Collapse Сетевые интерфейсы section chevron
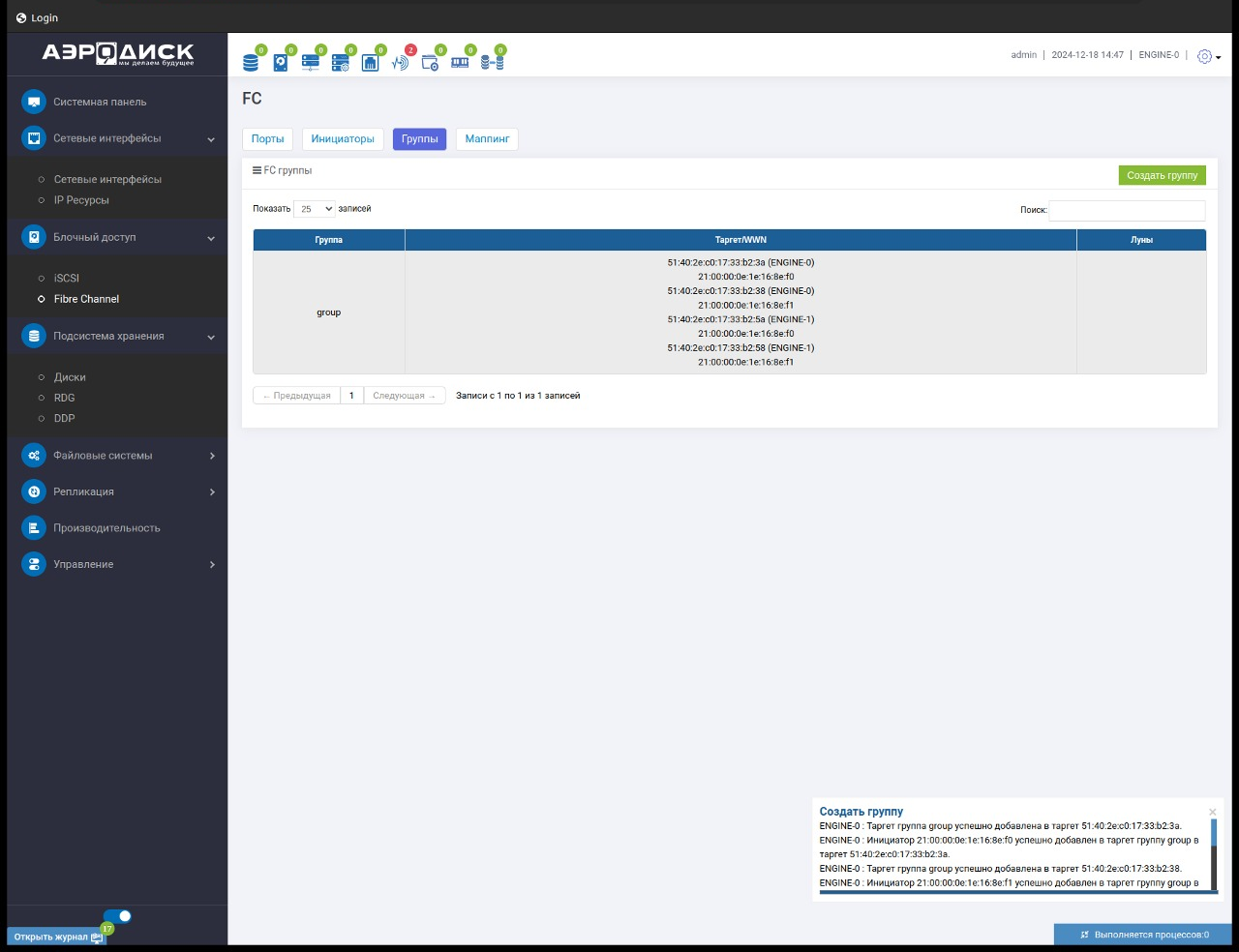1239x952 pixels. 211,139
